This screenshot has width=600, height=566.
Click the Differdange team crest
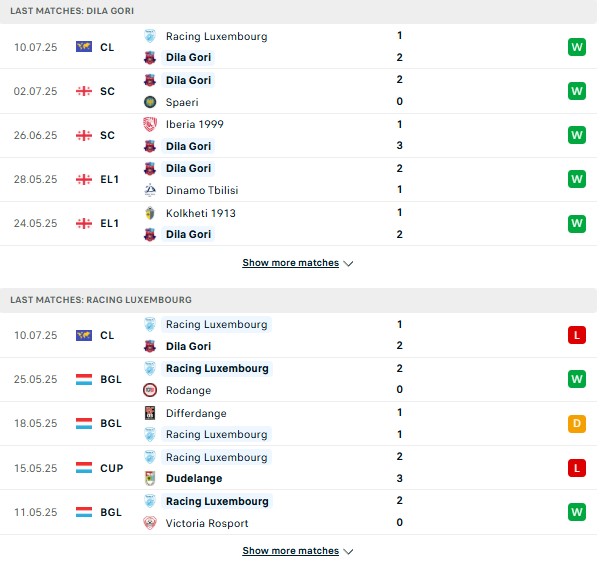tap(150, 413)
